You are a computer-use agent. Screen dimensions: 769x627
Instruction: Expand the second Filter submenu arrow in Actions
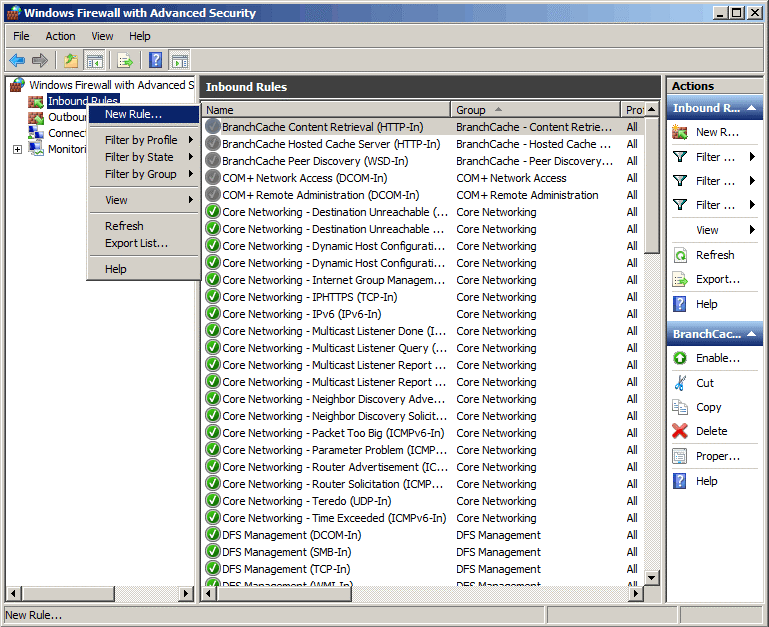[x=752, y=181]
